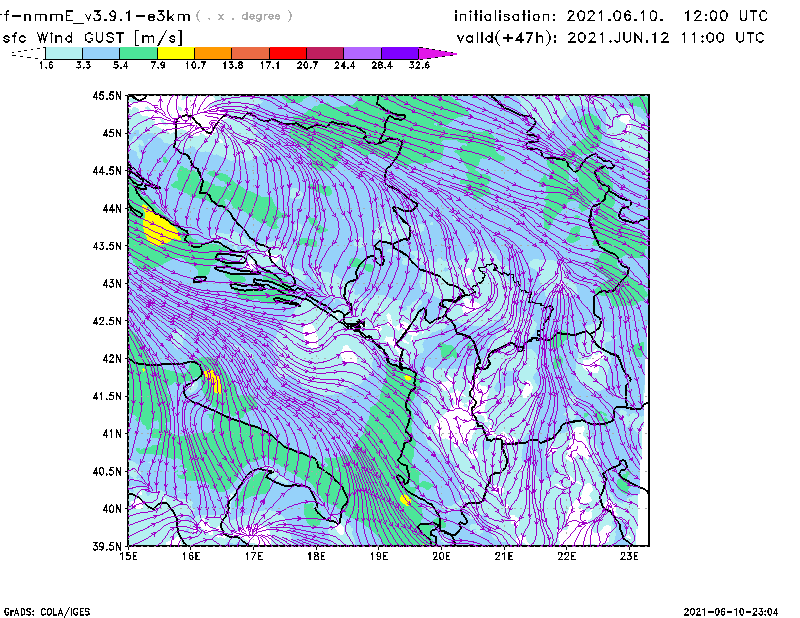Click the 40N latitude label
The width and height of the screenshot is (800, 618).
112,509
